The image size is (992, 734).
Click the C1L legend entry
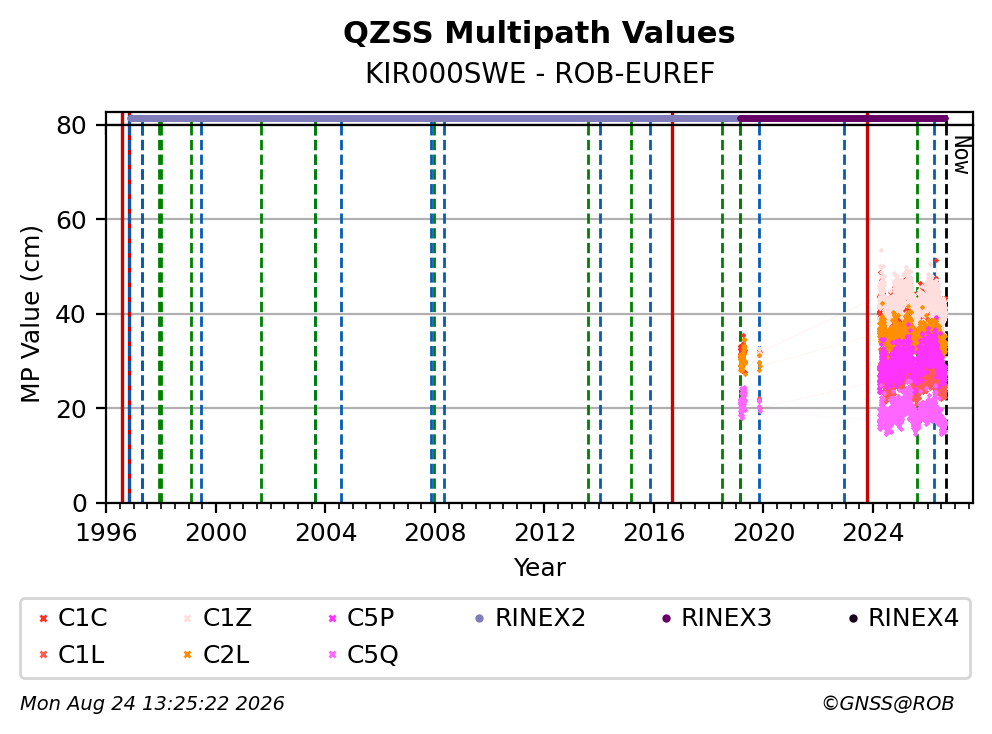71,655
